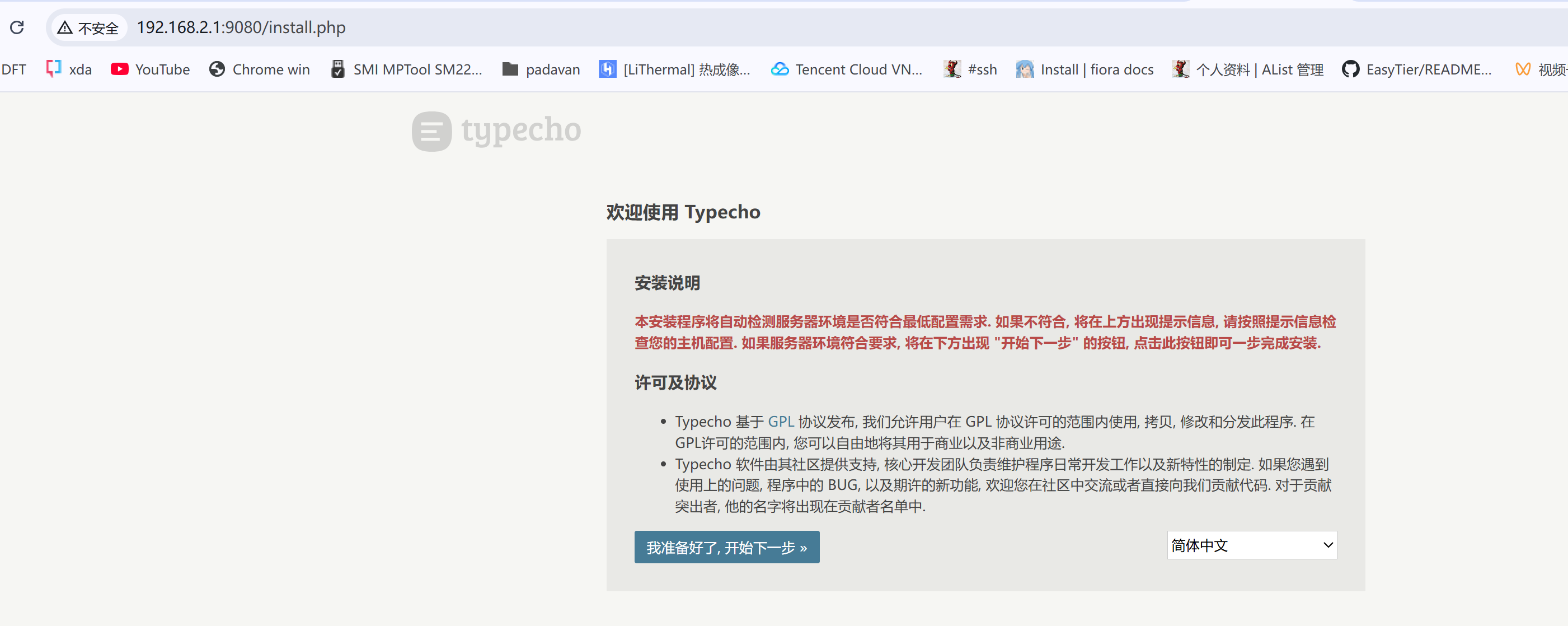Expand the 简体中文 language dropdown

(1251, 545)
